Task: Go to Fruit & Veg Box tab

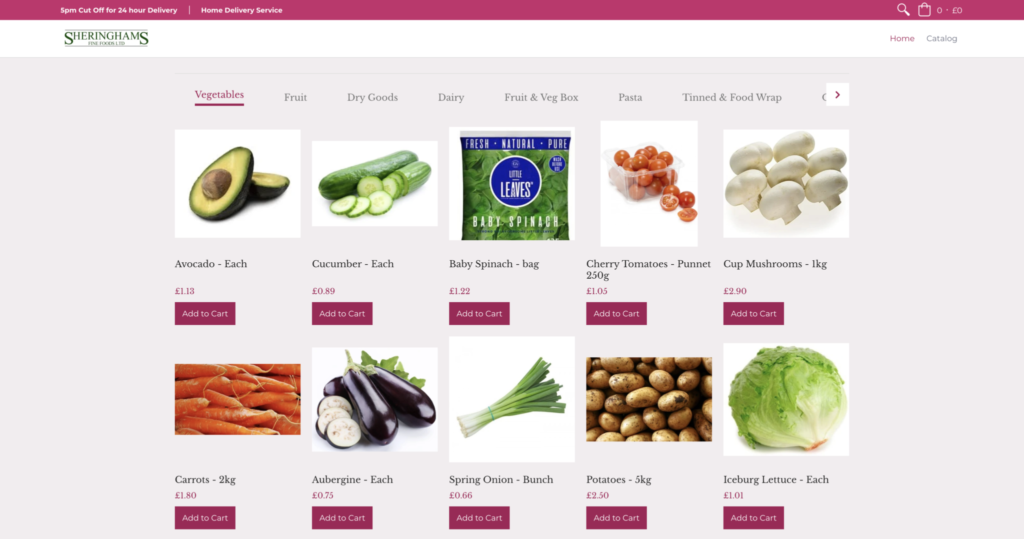Action: [x=541, y=97]
